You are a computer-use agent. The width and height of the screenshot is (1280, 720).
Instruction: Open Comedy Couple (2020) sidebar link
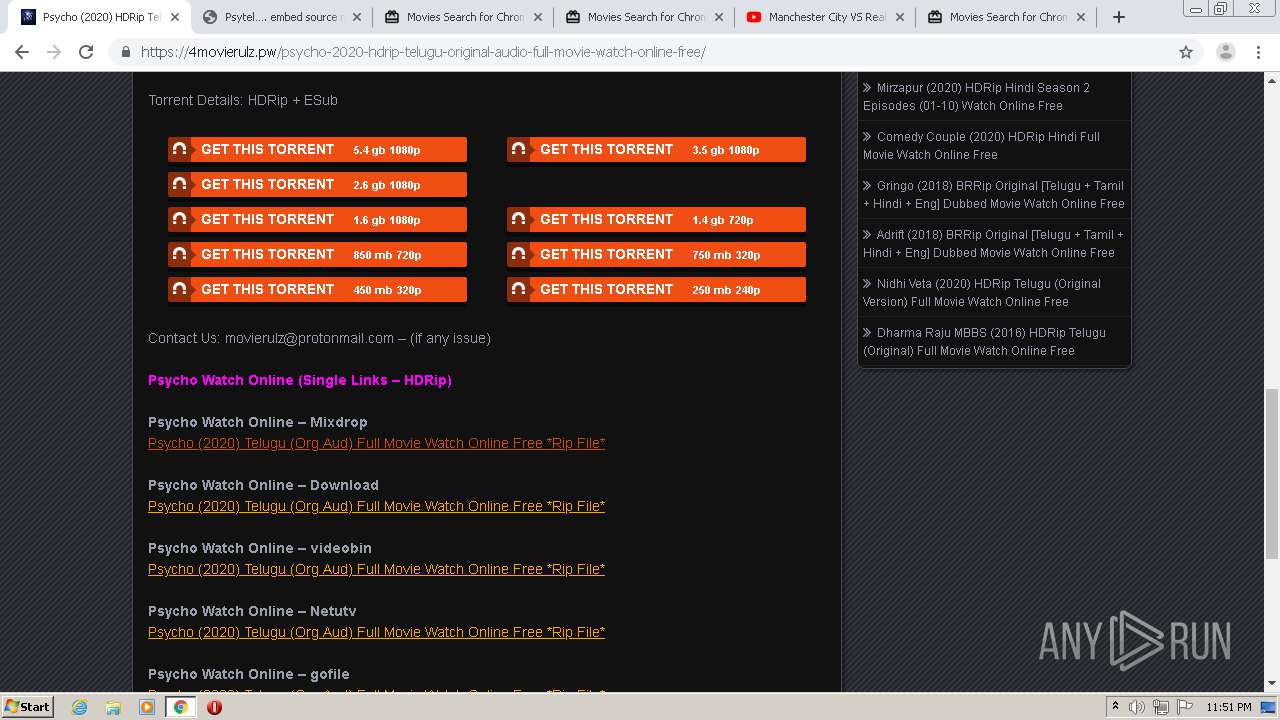[x=981, y=146]
